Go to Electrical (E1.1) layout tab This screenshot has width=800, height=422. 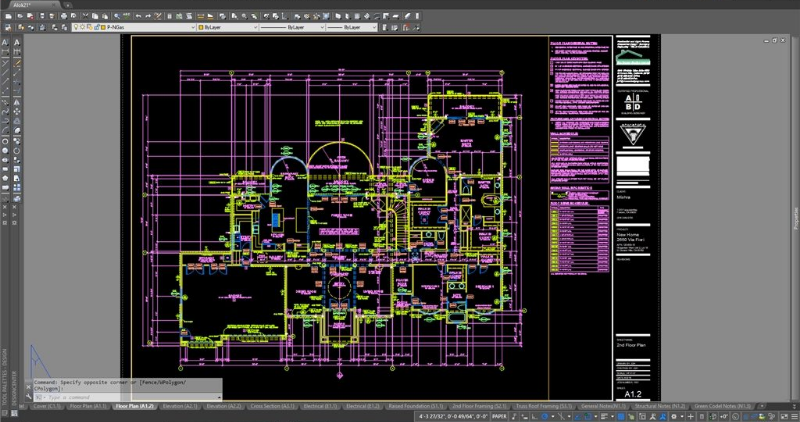click(320, 406)
